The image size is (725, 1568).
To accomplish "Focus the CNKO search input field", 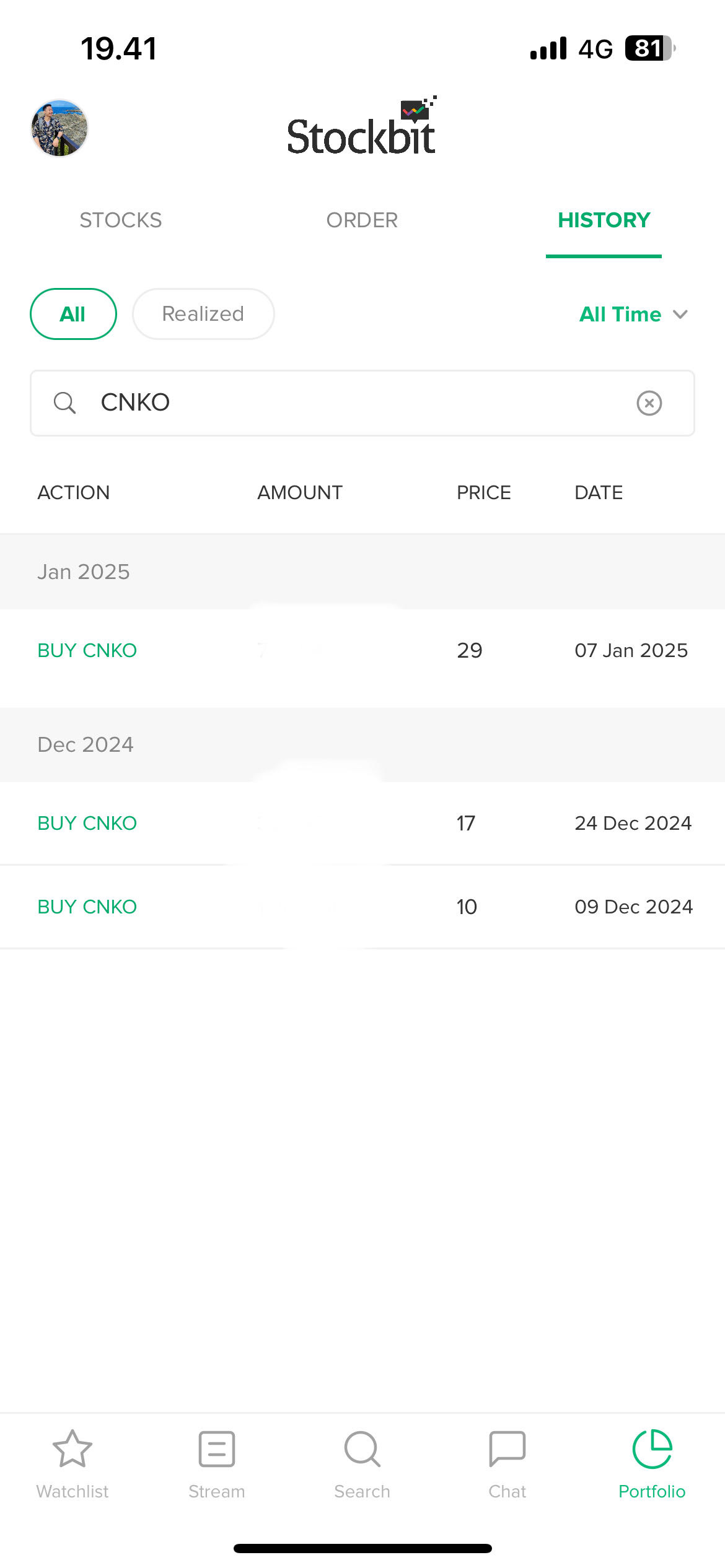I will tap(359, 403).
